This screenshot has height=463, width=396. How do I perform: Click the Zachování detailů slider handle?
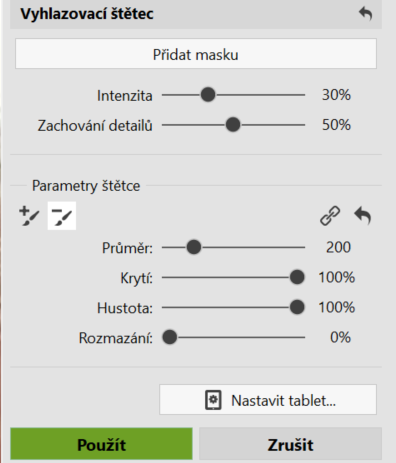[x=233, y=125]
